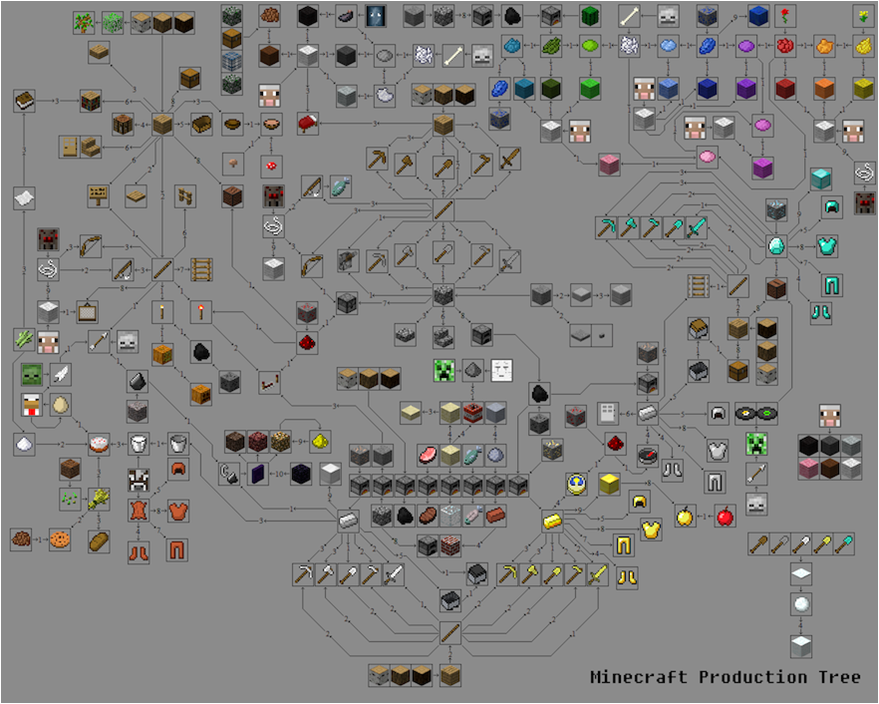The height and width of the screenshot is (704, 879).
Task: Select the cake icon
Action: pyautogui.click(x=98, y=443)
